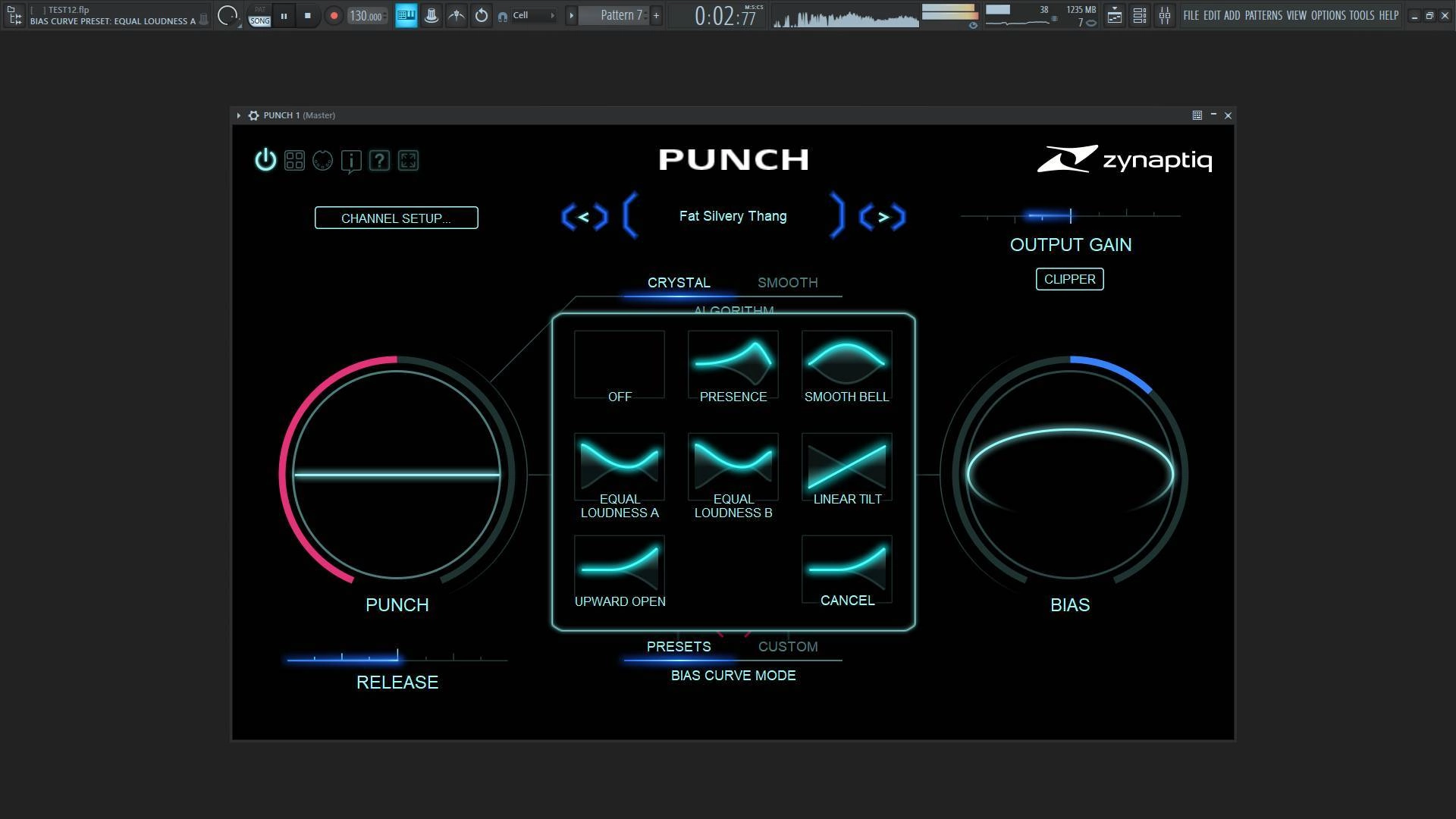Open the Mixer icon

point(1164,15)
